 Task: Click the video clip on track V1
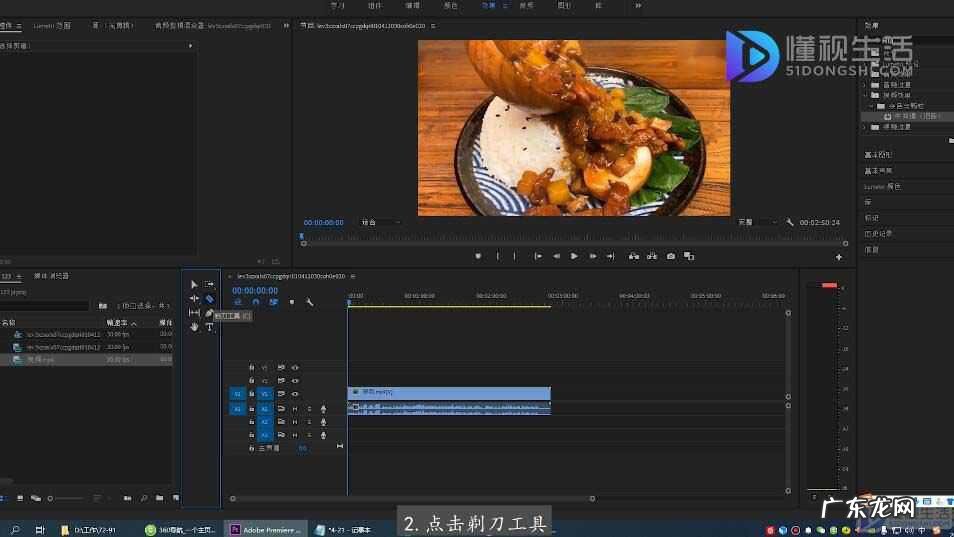449,393
